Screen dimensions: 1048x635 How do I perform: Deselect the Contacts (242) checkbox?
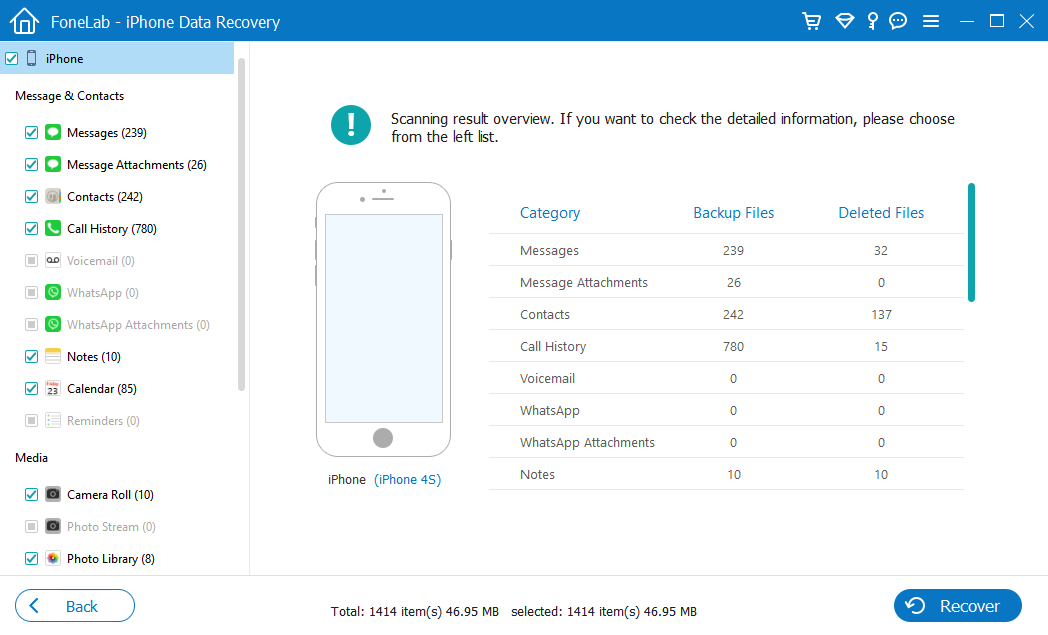click(31, 197)
